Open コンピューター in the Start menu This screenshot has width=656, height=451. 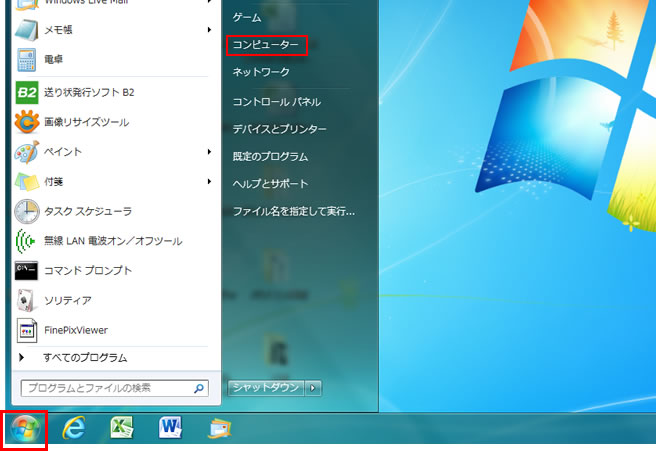(x=266, y=45)
